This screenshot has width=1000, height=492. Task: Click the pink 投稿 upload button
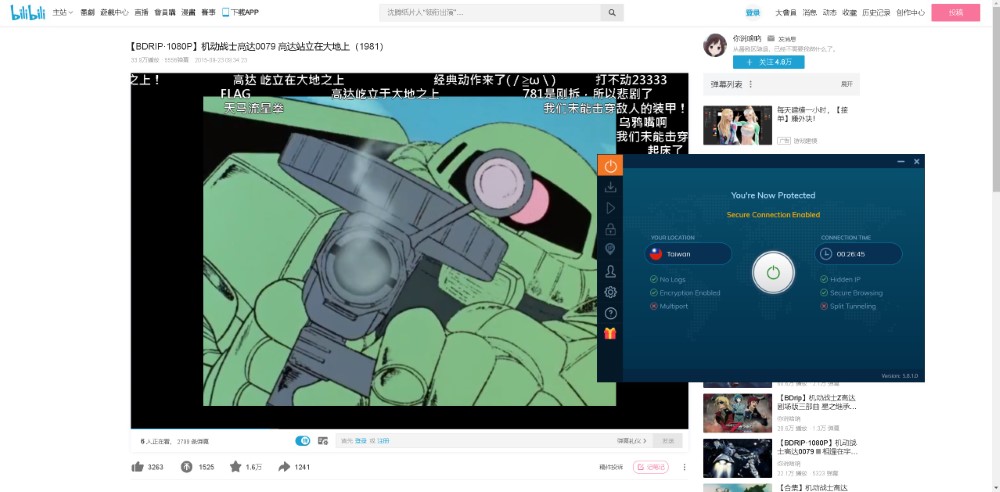pyautogui.click(x=955, y=13)
